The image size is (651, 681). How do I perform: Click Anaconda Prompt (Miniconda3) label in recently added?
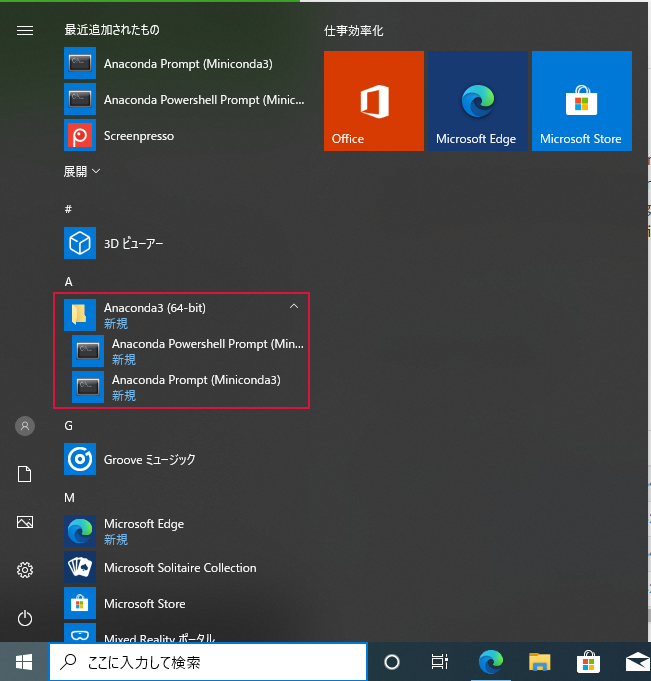tap(188, 64)
